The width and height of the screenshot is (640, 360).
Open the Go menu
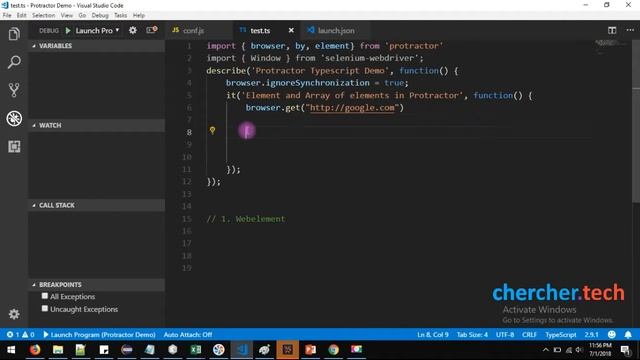coord(82,15)
